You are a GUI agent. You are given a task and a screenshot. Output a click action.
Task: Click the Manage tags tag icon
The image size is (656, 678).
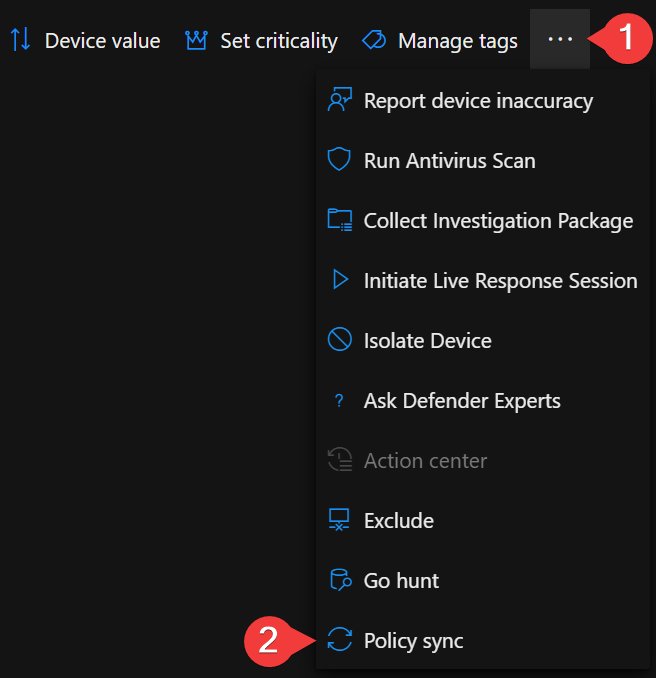[x=374, y=40]
